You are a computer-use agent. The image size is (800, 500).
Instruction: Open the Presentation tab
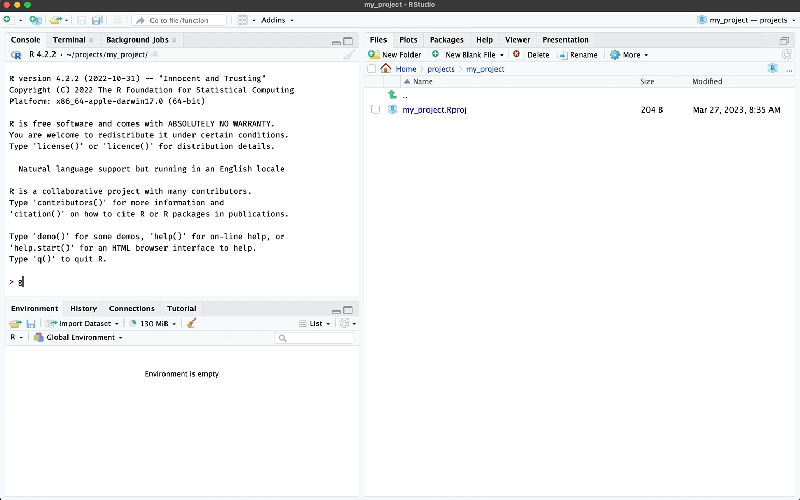(x=565, y=40)
